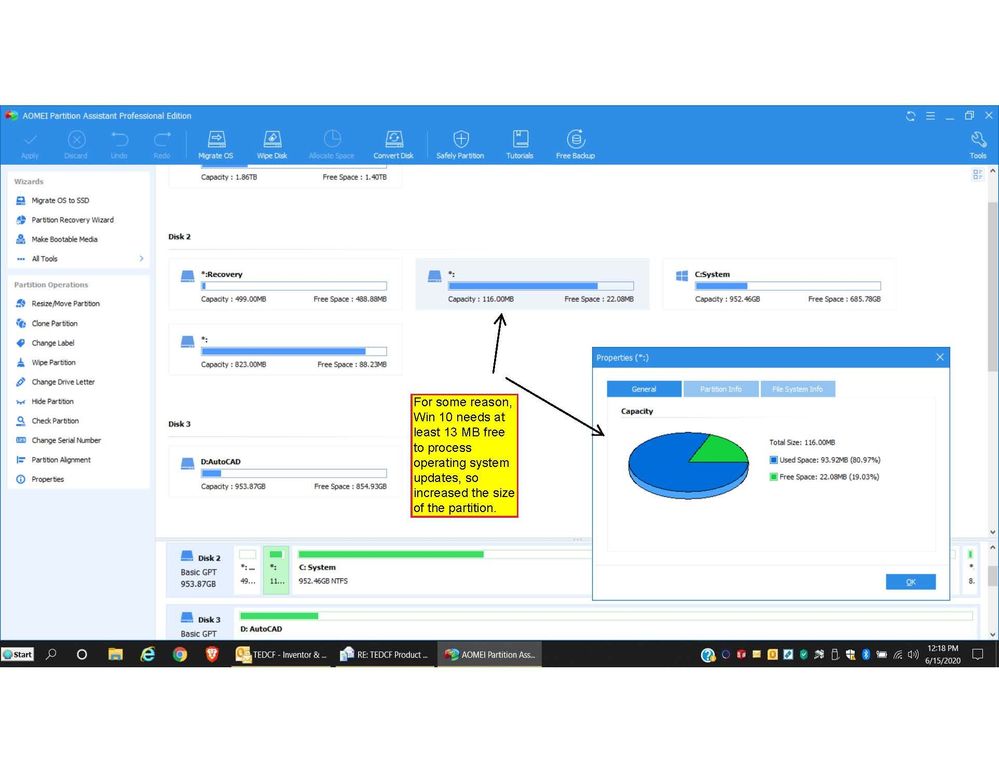This screenshot has width=999, height=772.
Task: Open the Tools wrench icon
Action: (x=978, y=145)
